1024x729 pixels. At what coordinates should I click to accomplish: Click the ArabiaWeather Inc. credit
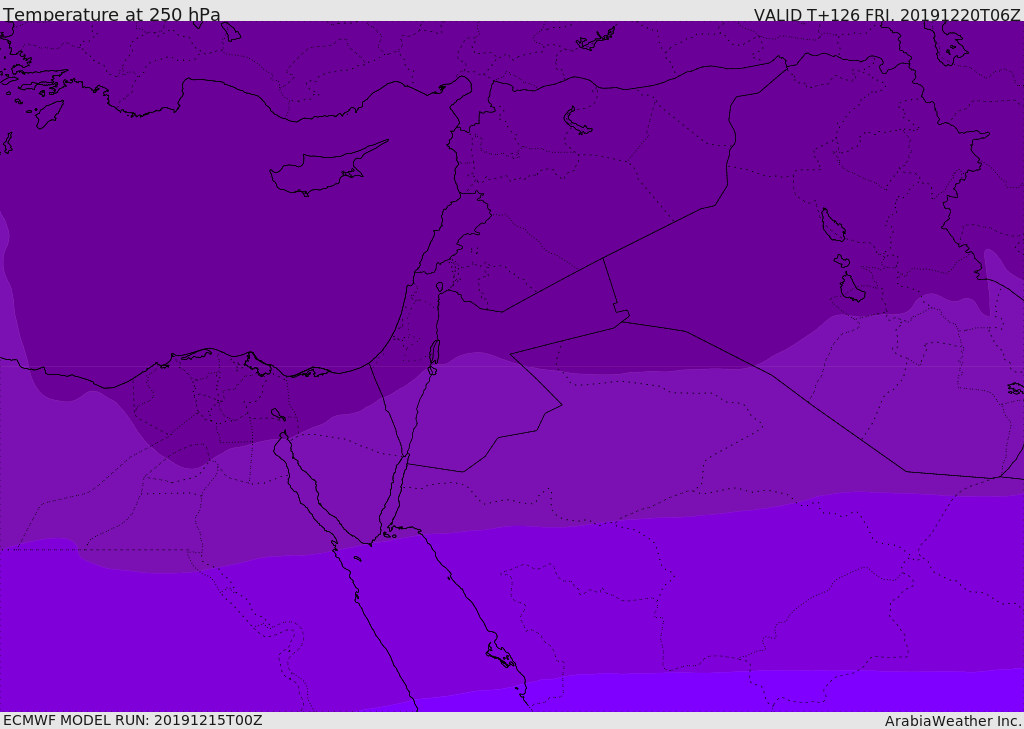[x=953, y=721]
